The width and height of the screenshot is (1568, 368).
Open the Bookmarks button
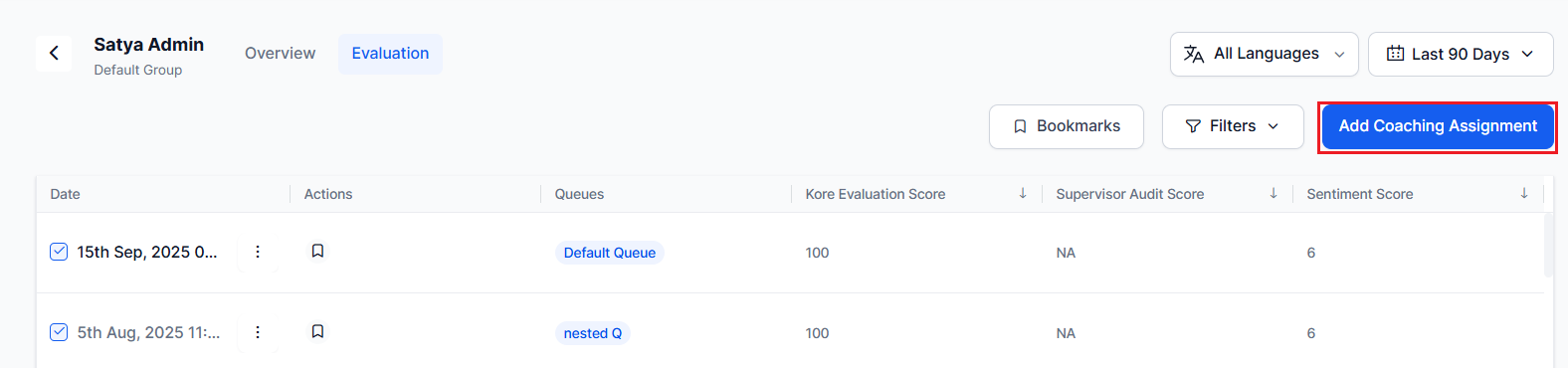(1067, 126)
